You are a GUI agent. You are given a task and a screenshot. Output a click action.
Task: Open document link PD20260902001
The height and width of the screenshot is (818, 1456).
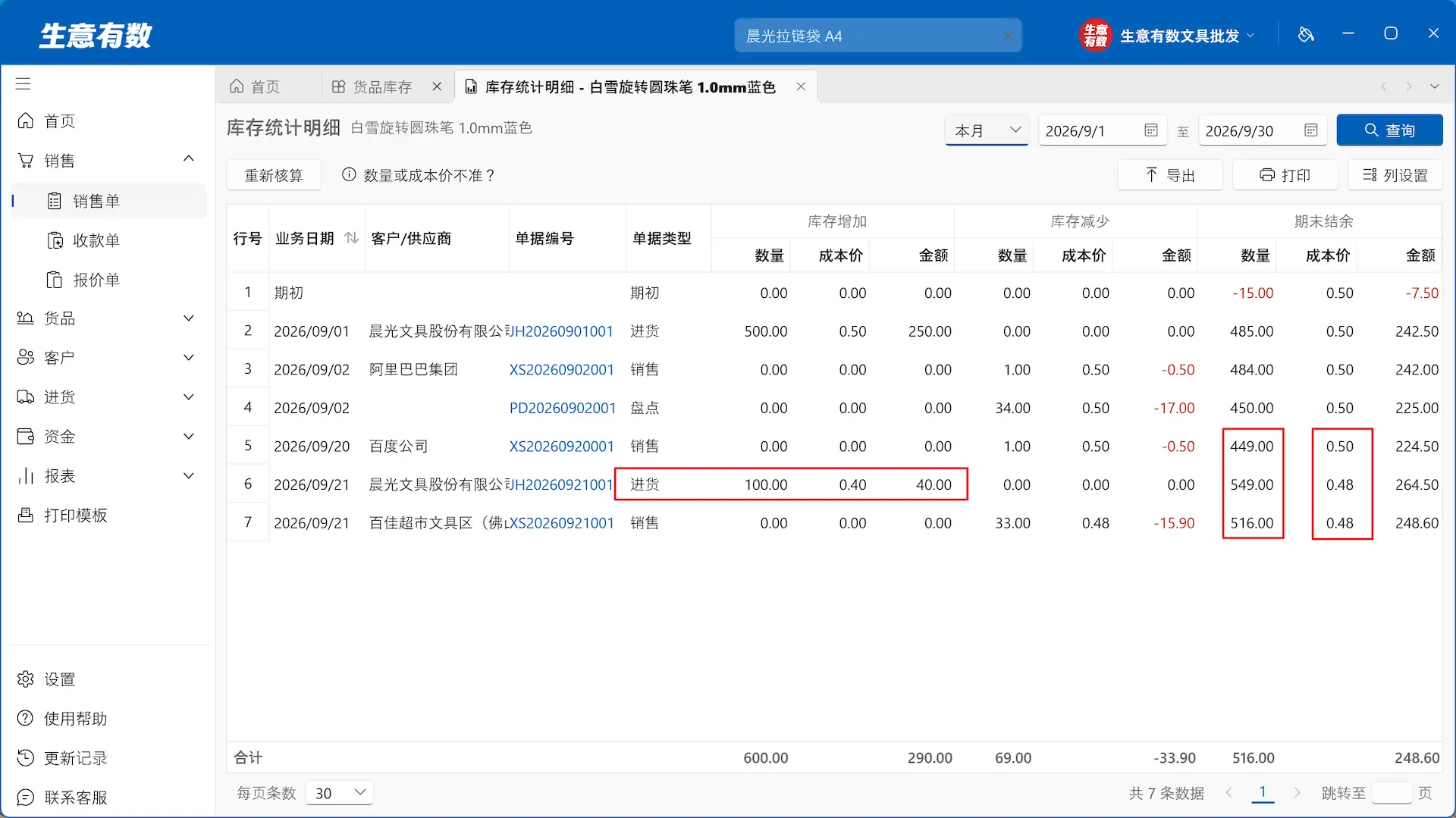563,408
